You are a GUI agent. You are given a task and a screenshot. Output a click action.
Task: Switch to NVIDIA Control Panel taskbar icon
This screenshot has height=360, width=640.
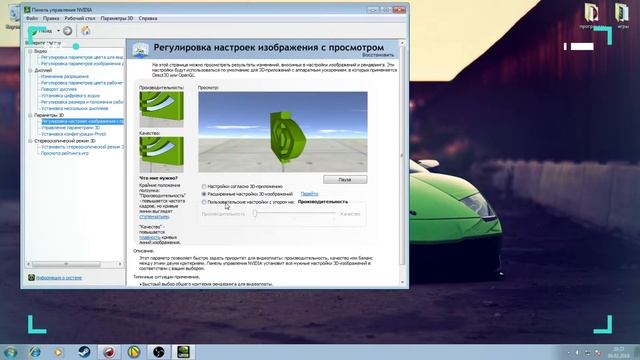click(183, 351)
